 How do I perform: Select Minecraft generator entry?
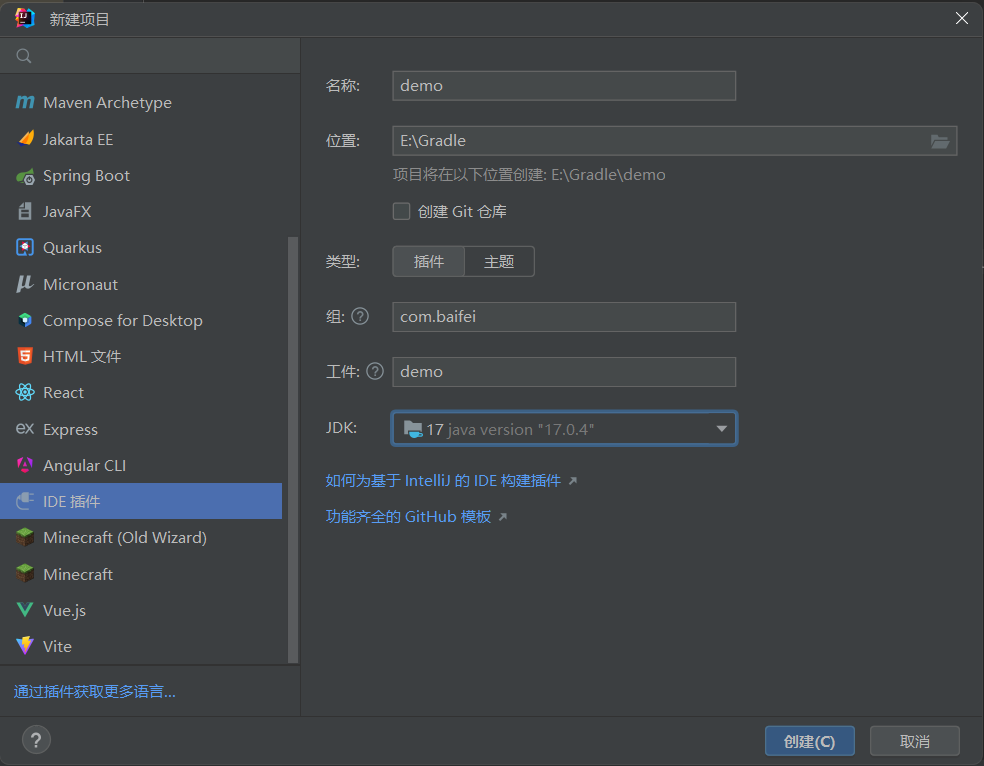click(141, 574)
